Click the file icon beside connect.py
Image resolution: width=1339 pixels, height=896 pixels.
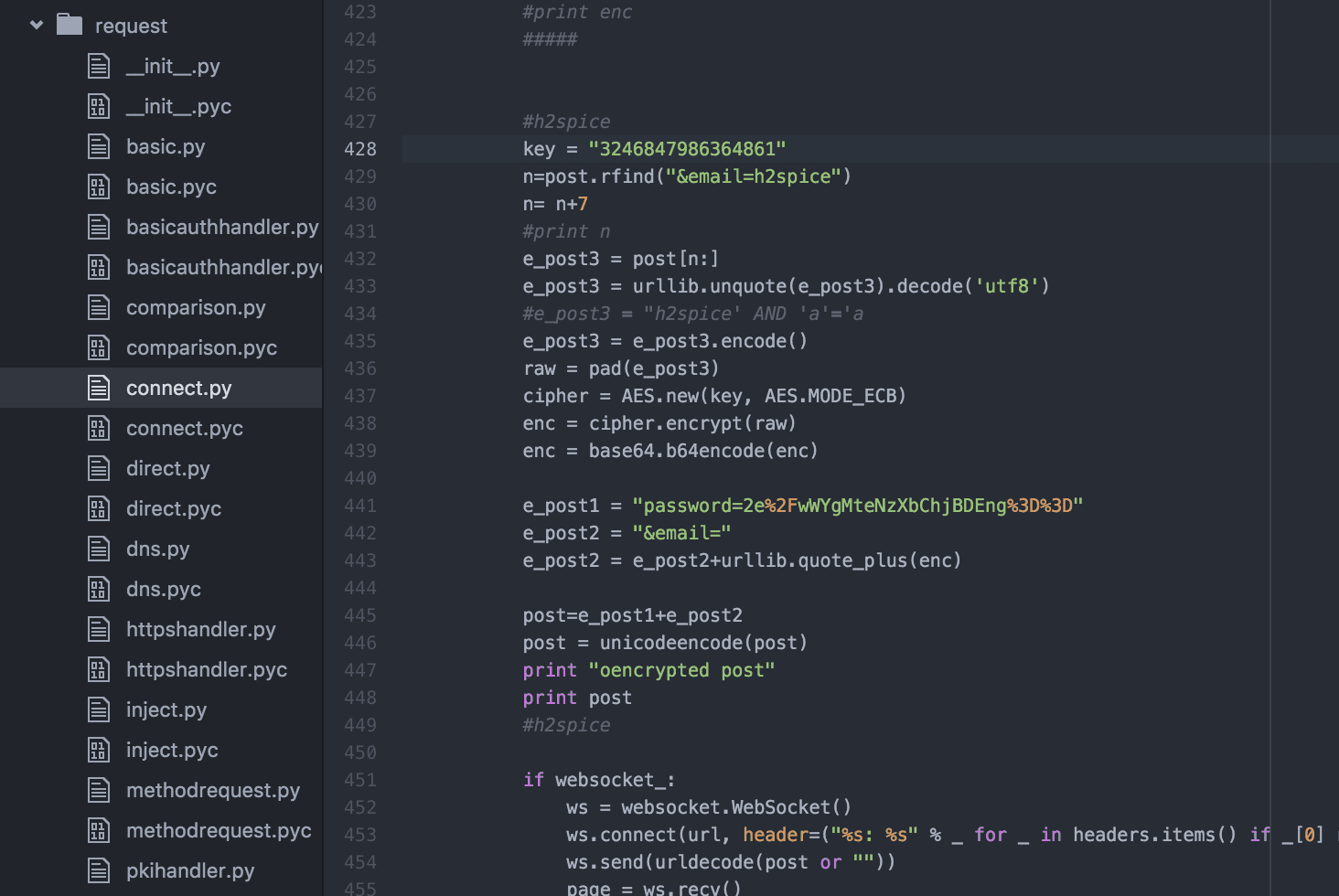tap(98, 387)
